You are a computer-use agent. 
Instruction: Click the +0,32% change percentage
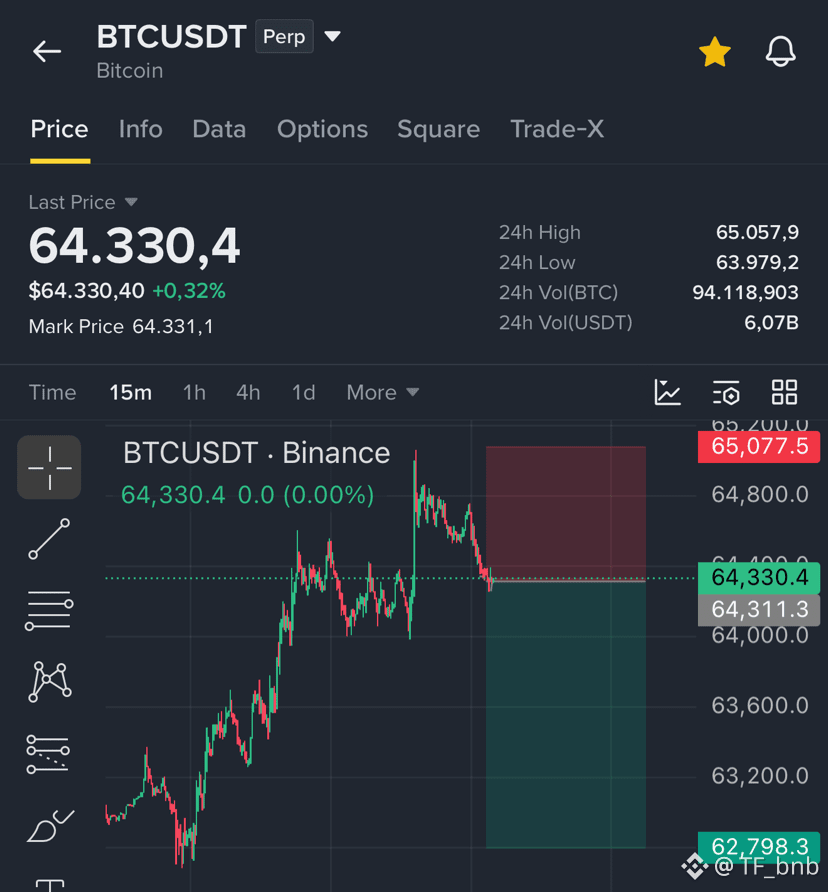click(189, 291)
